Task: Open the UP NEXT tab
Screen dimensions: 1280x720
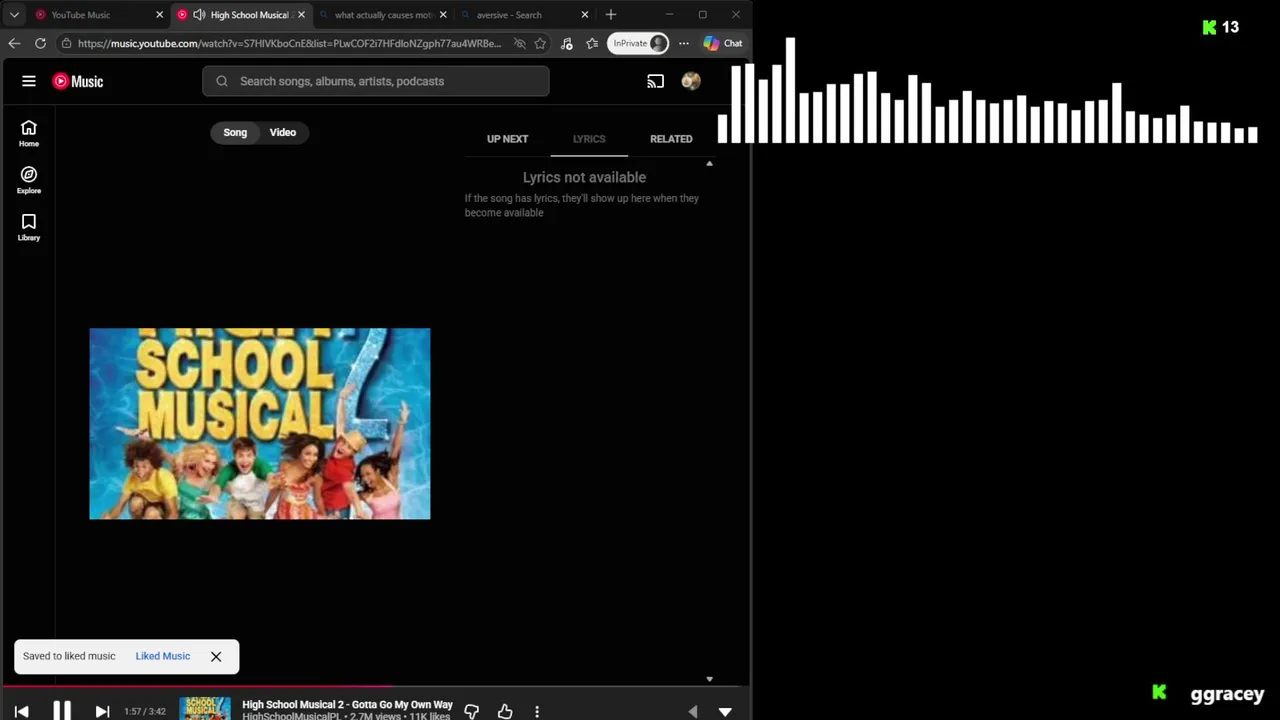Action: pyautogui.click(x=507, y=139)
